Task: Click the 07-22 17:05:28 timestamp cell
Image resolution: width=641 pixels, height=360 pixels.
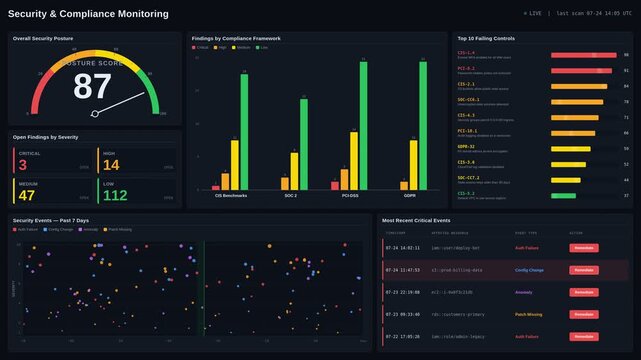Action: 403,336
